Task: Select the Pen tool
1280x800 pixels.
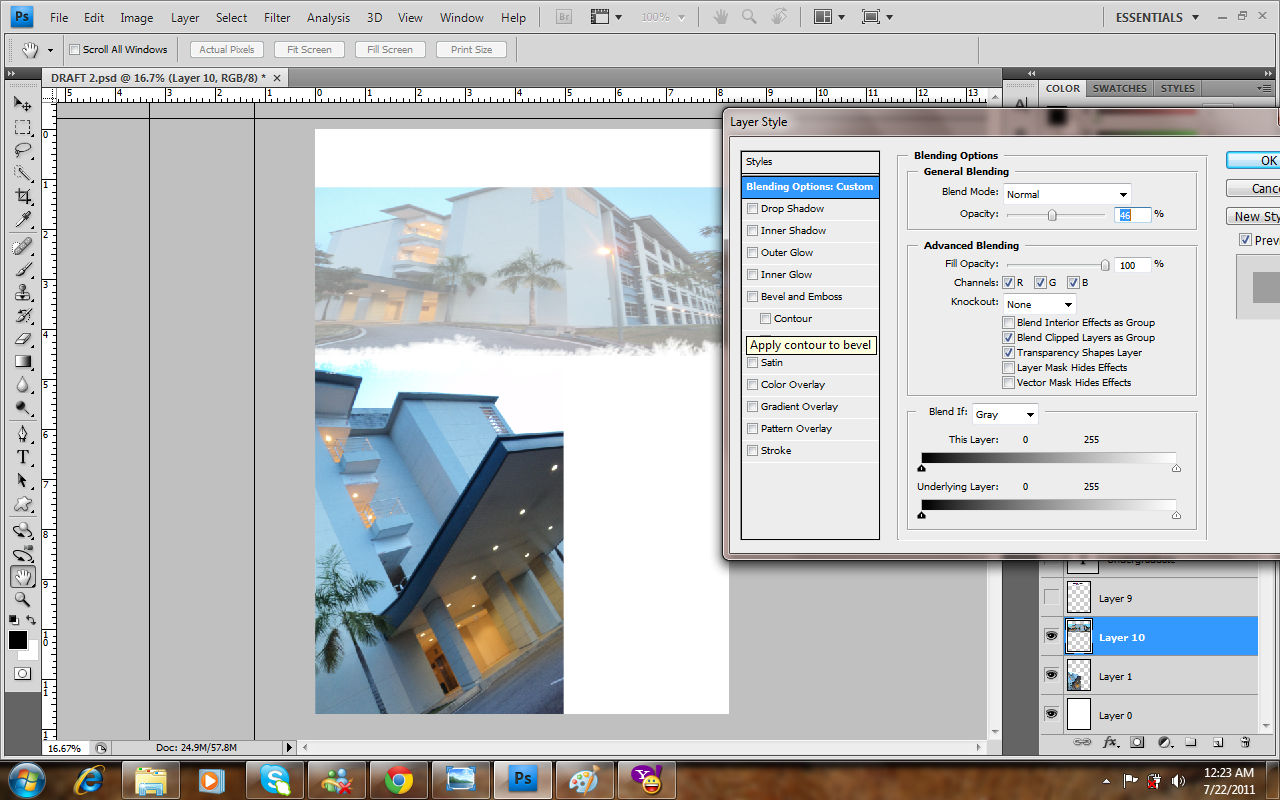Action: point(22,435)
